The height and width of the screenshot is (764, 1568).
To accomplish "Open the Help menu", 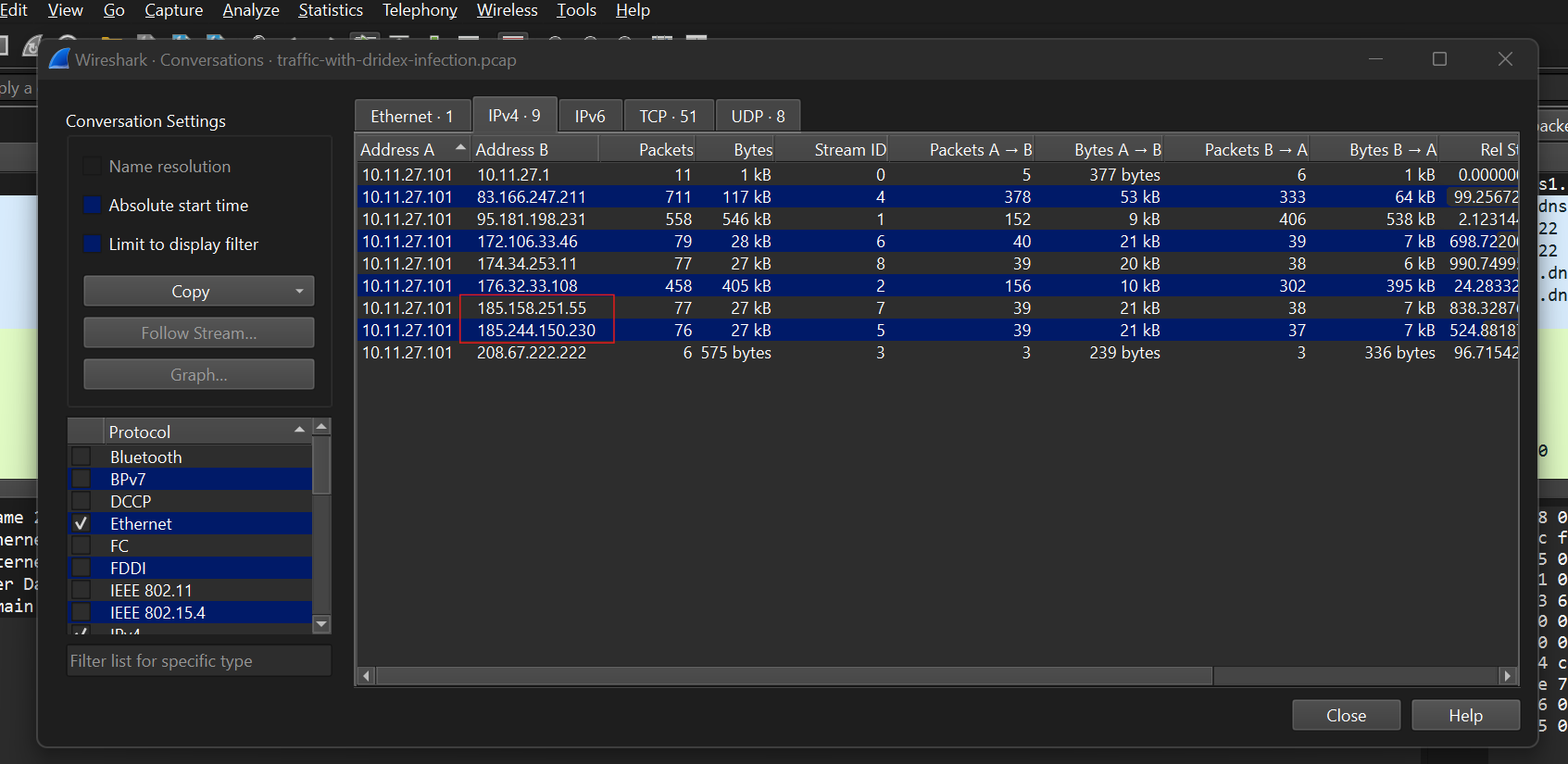I will click(x=633, y=10).
